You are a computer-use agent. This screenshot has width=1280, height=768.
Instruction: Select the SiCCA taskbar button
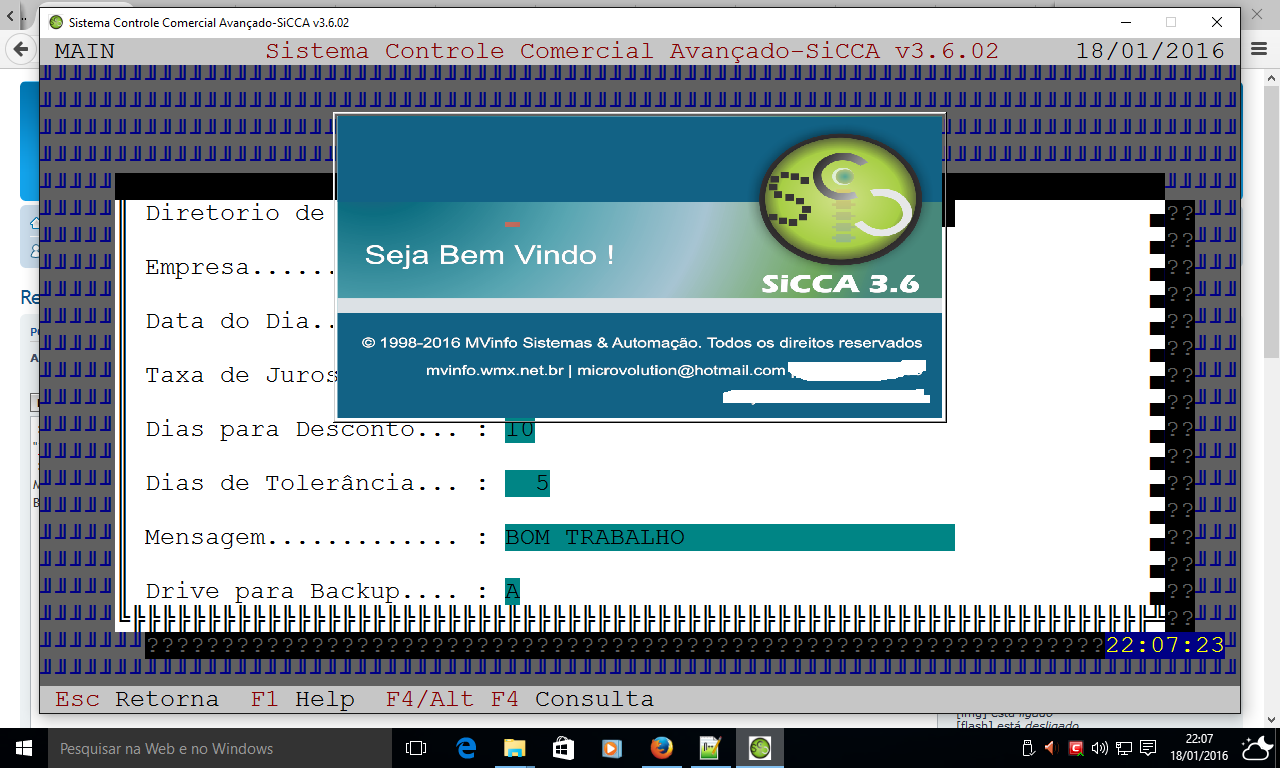(760, 748)
